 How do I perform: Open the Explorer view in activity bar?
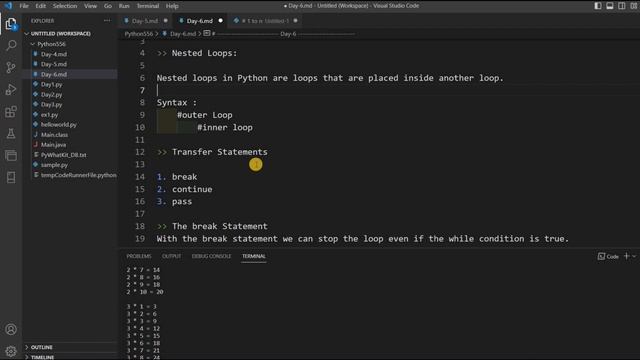[11, 24]
